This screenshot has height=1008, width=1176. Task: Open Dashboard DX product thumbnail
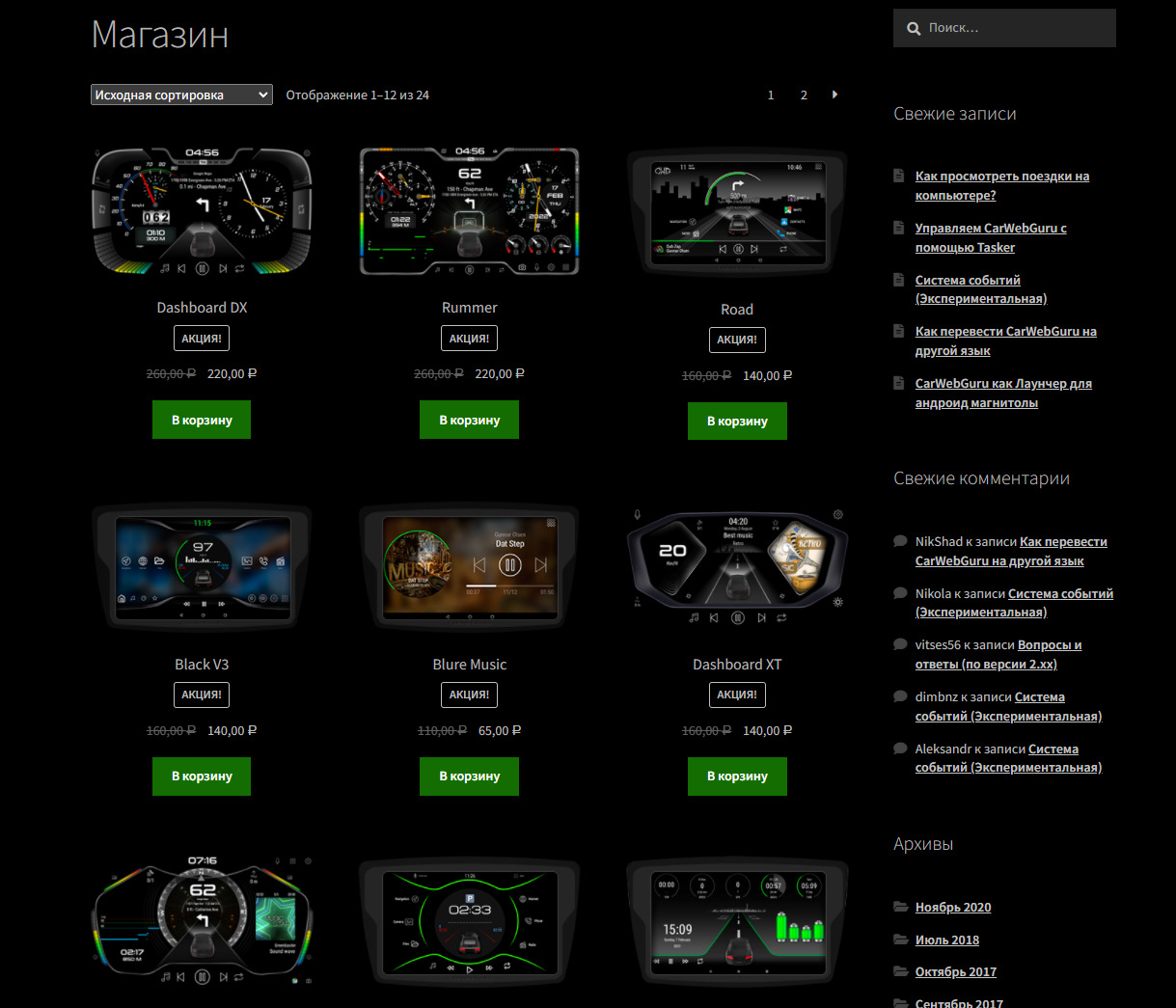(202, 211)
